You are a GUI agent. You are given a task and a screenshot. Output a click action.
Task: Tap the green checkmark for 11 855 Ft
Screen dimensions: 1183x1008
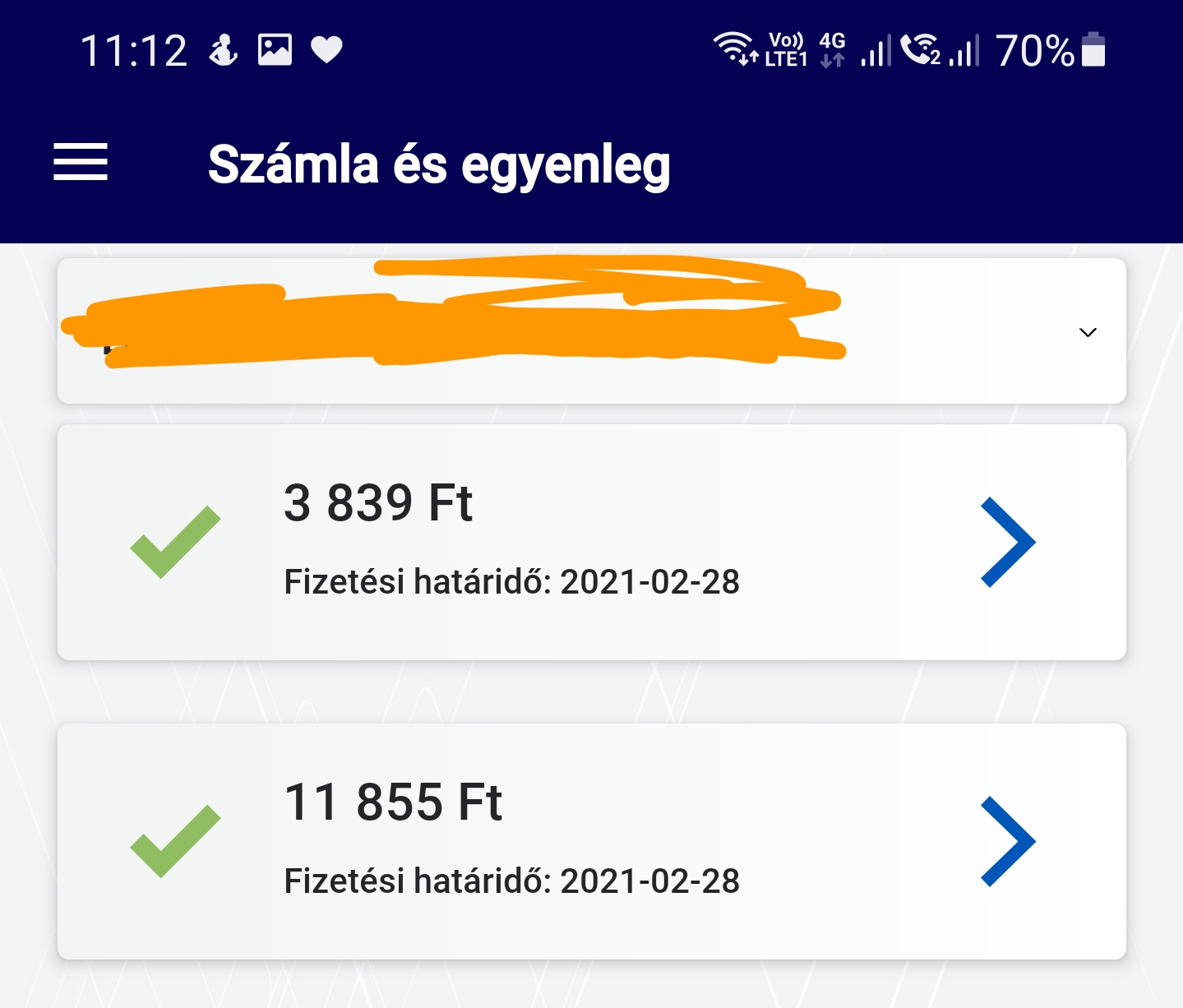[x=175, y=841]
